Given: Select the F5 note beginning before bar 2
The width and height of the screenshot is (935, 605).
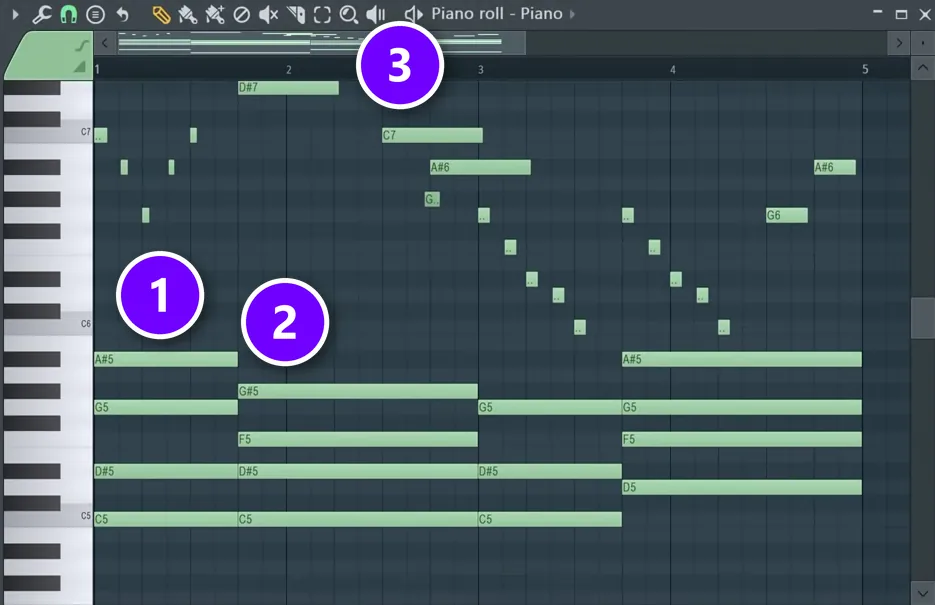Looking at the screenshot, I should (x=358, y=439).
